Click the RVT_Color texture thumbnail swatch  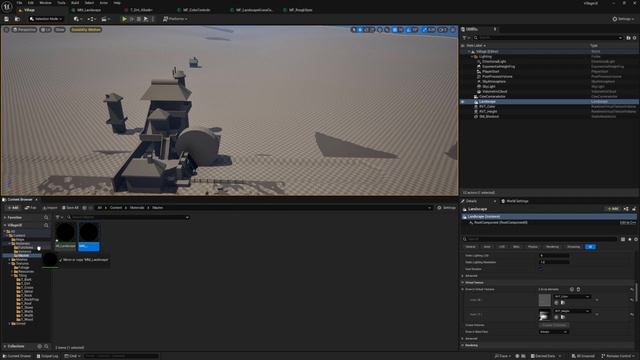[544, 300]
